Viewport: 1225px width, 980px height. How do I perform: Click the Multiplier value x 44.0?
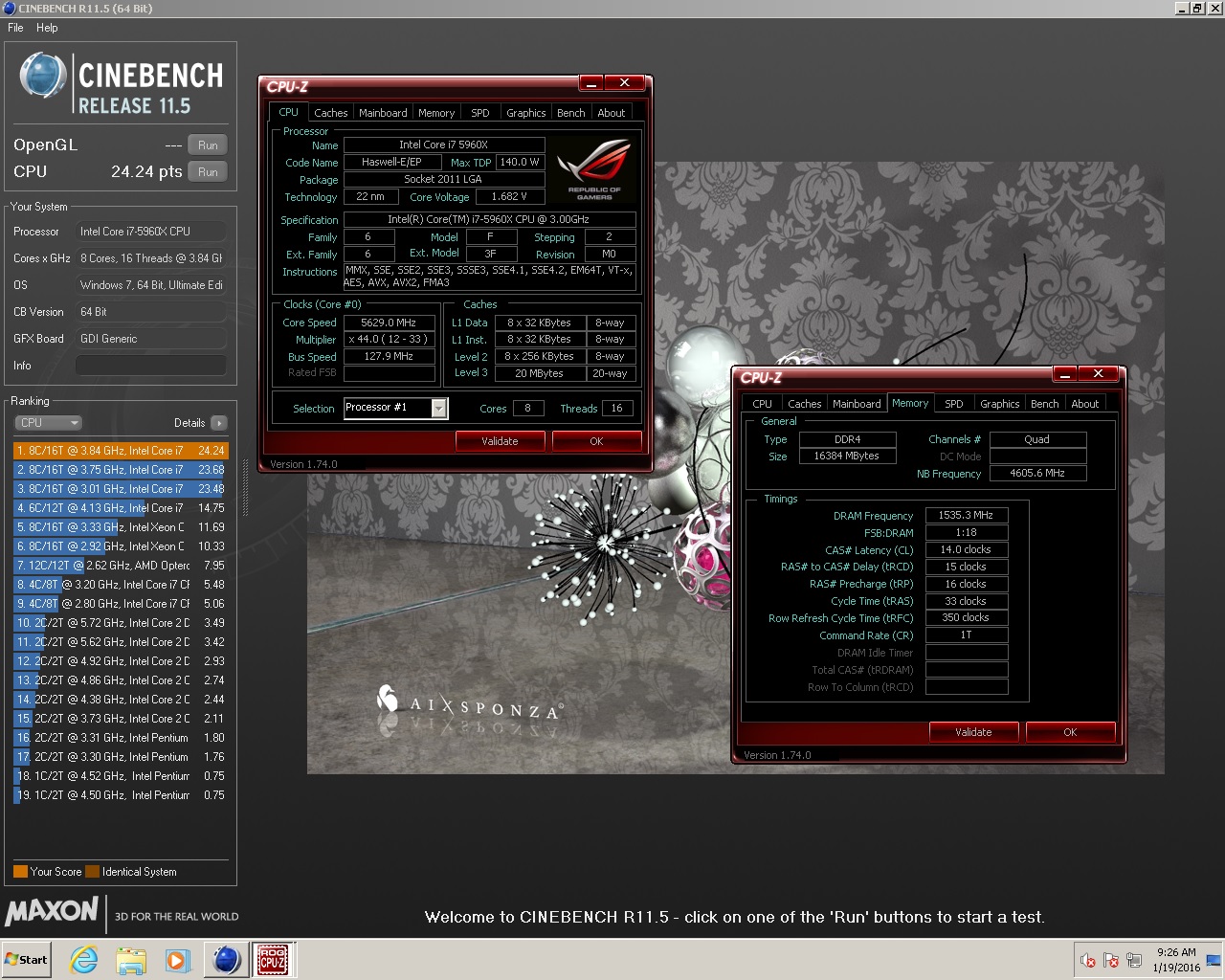(x=389, y=339)
